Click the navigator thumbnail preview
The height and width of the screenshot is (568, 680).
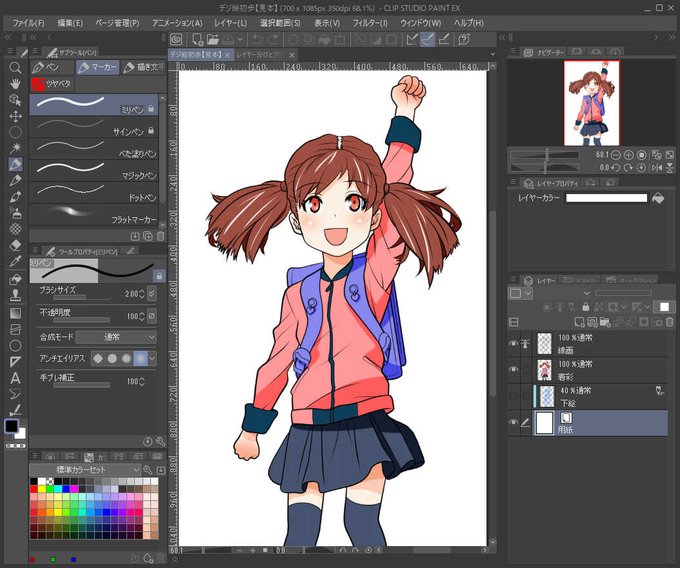coord(592,103)
